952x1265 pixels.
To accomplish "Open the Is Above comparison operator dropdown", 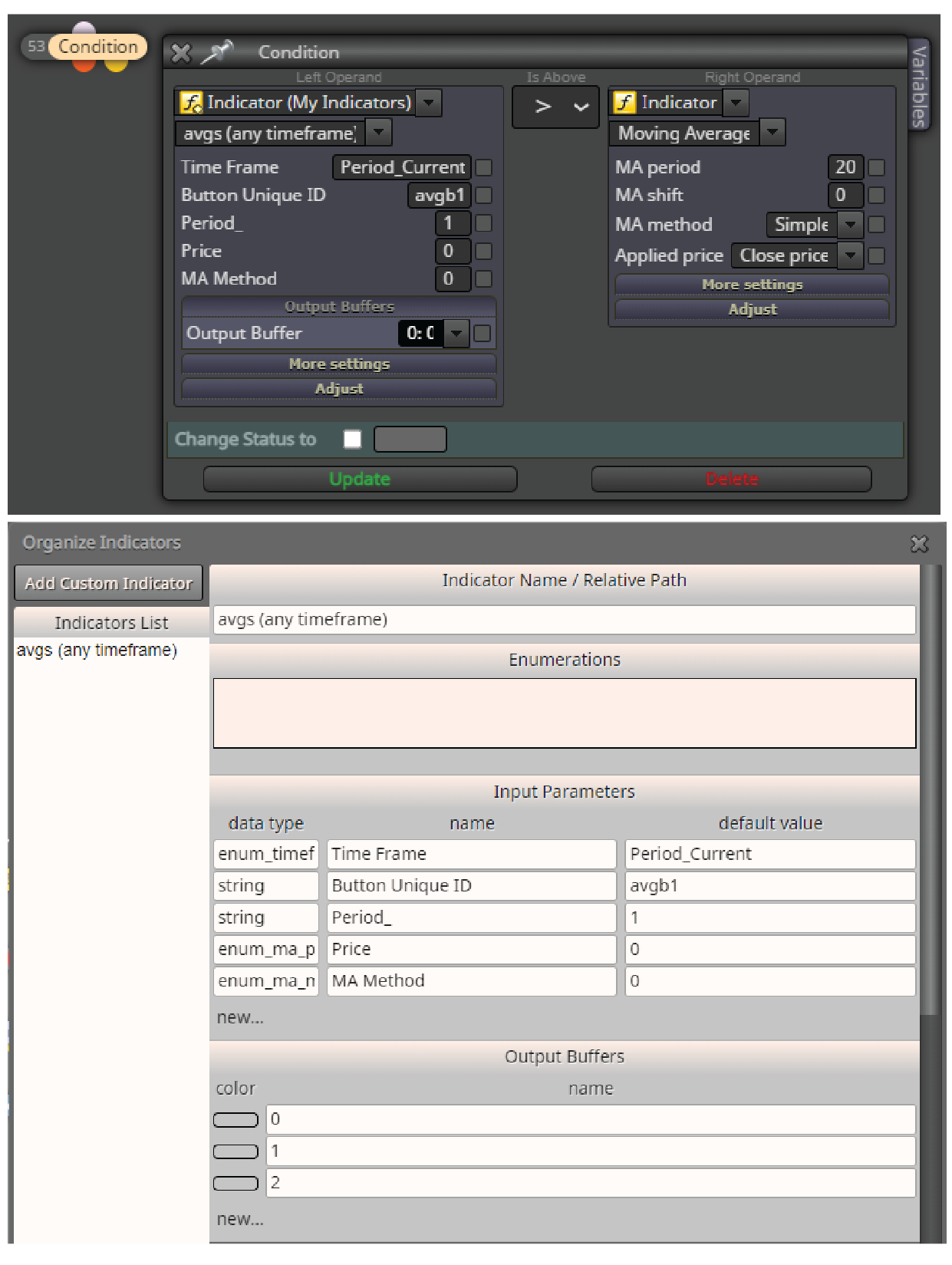I will [x=555, y=107].
